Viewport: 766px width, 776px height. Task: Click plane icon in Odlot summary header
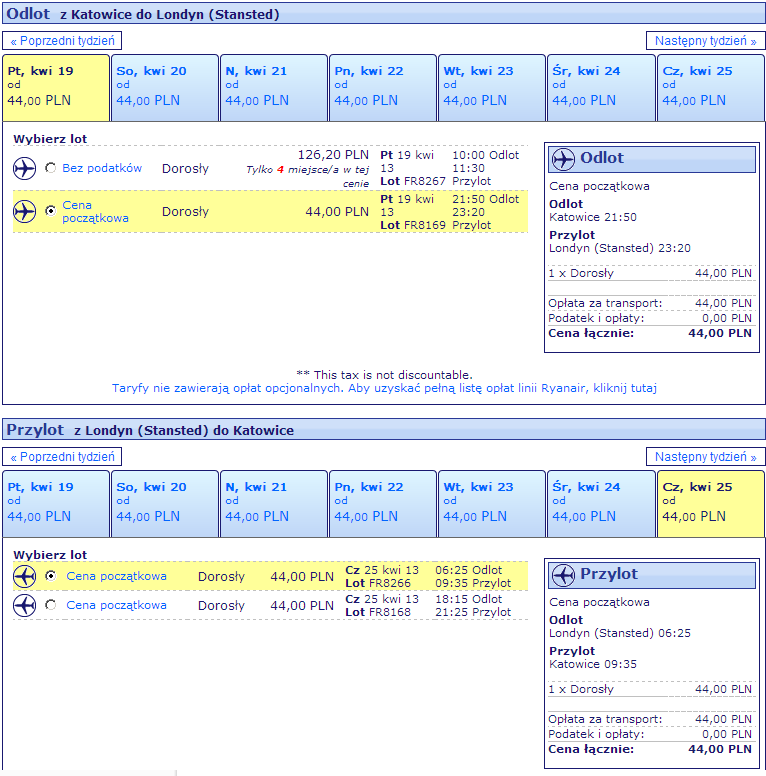point(563,159)
